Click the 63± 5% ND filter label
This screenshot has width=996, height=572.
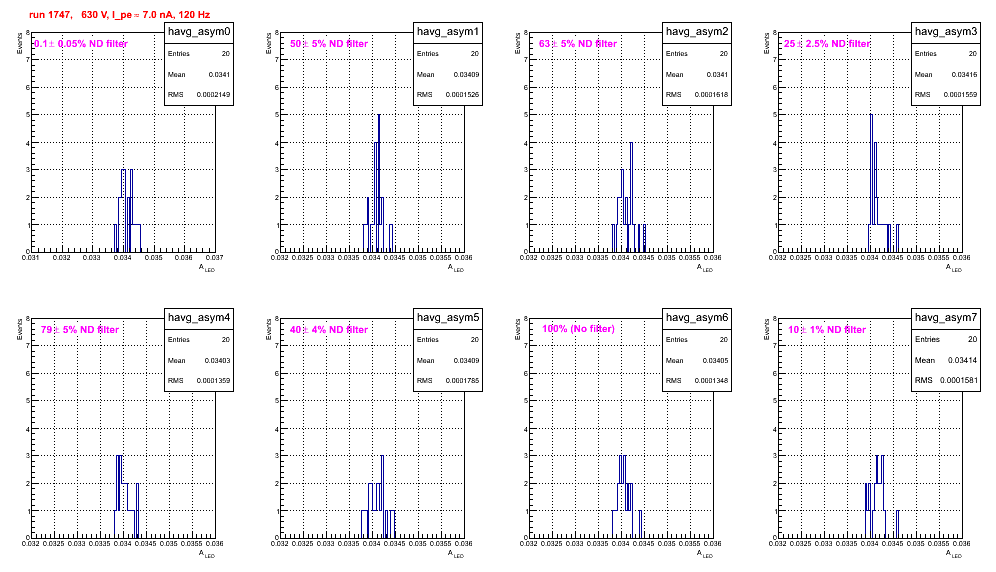coord(578,44)
